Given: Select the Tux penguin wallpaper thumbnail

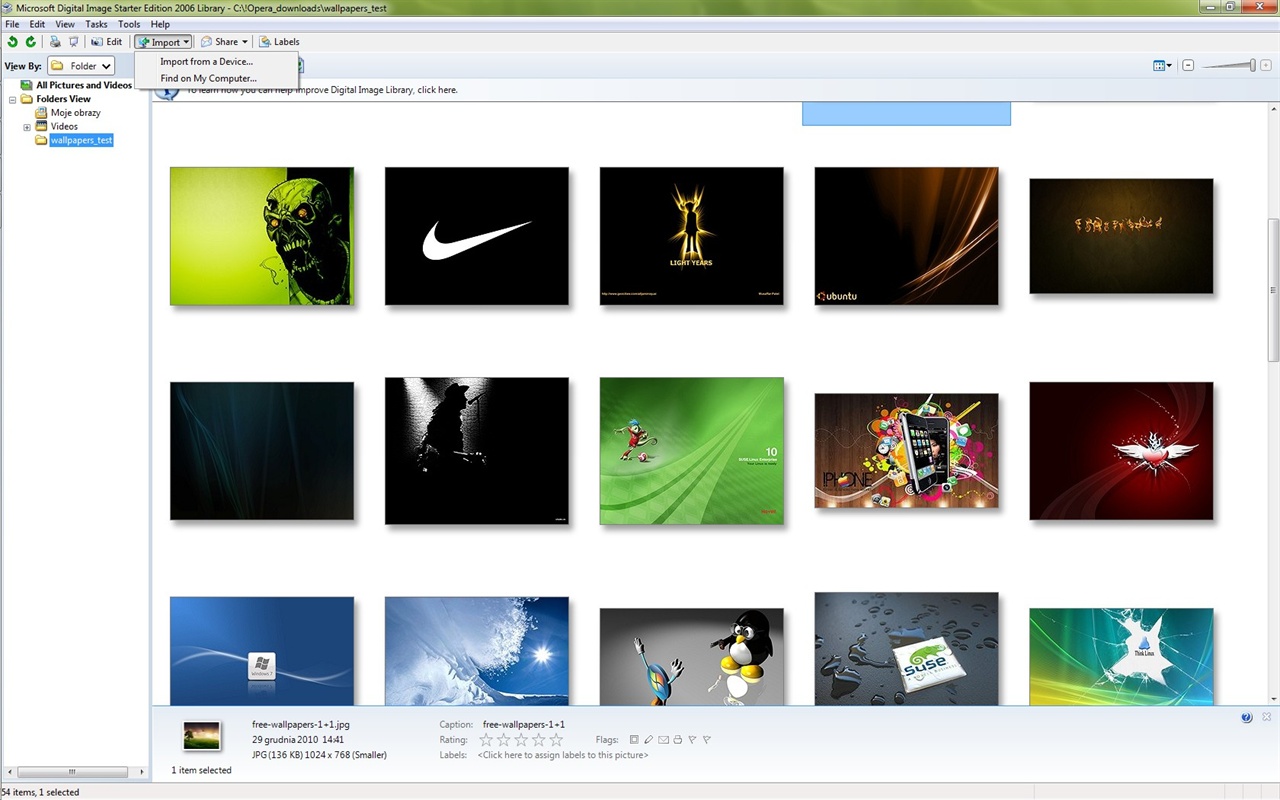Looking at the screenshot, I should 692,657.
